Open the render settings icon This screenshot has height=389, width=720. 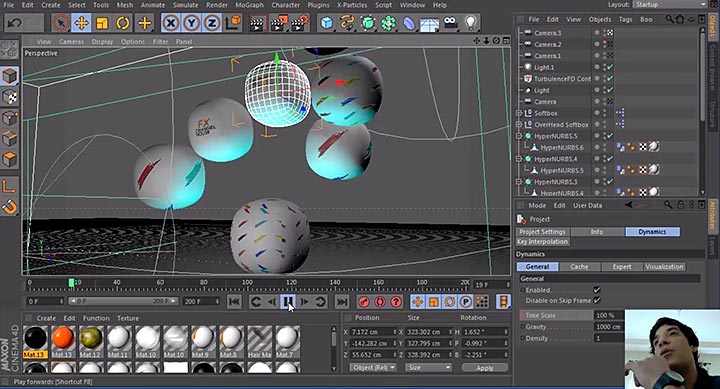(301, 23)
